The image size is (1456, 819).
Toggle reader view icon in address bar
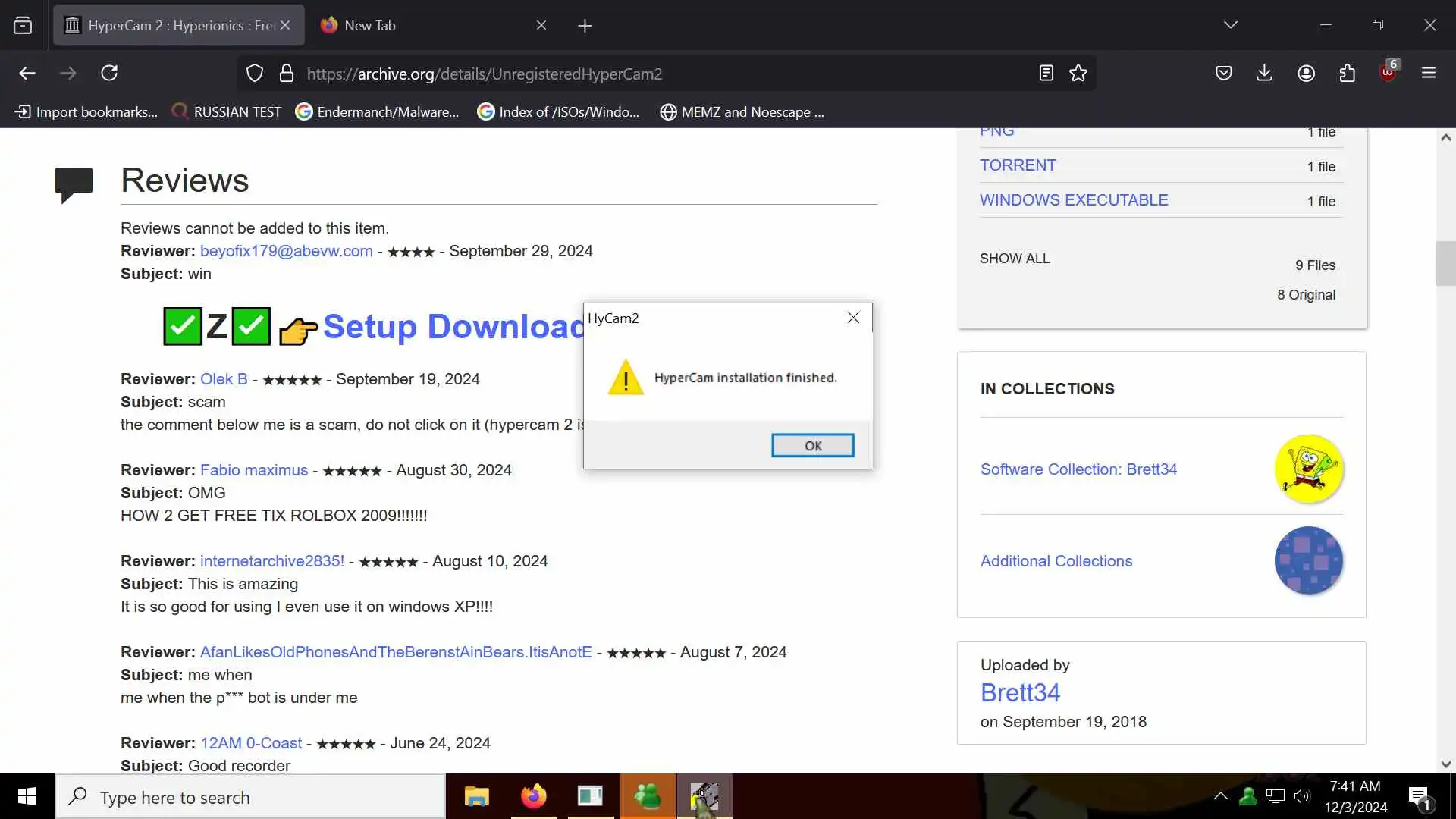(1046, 73)
